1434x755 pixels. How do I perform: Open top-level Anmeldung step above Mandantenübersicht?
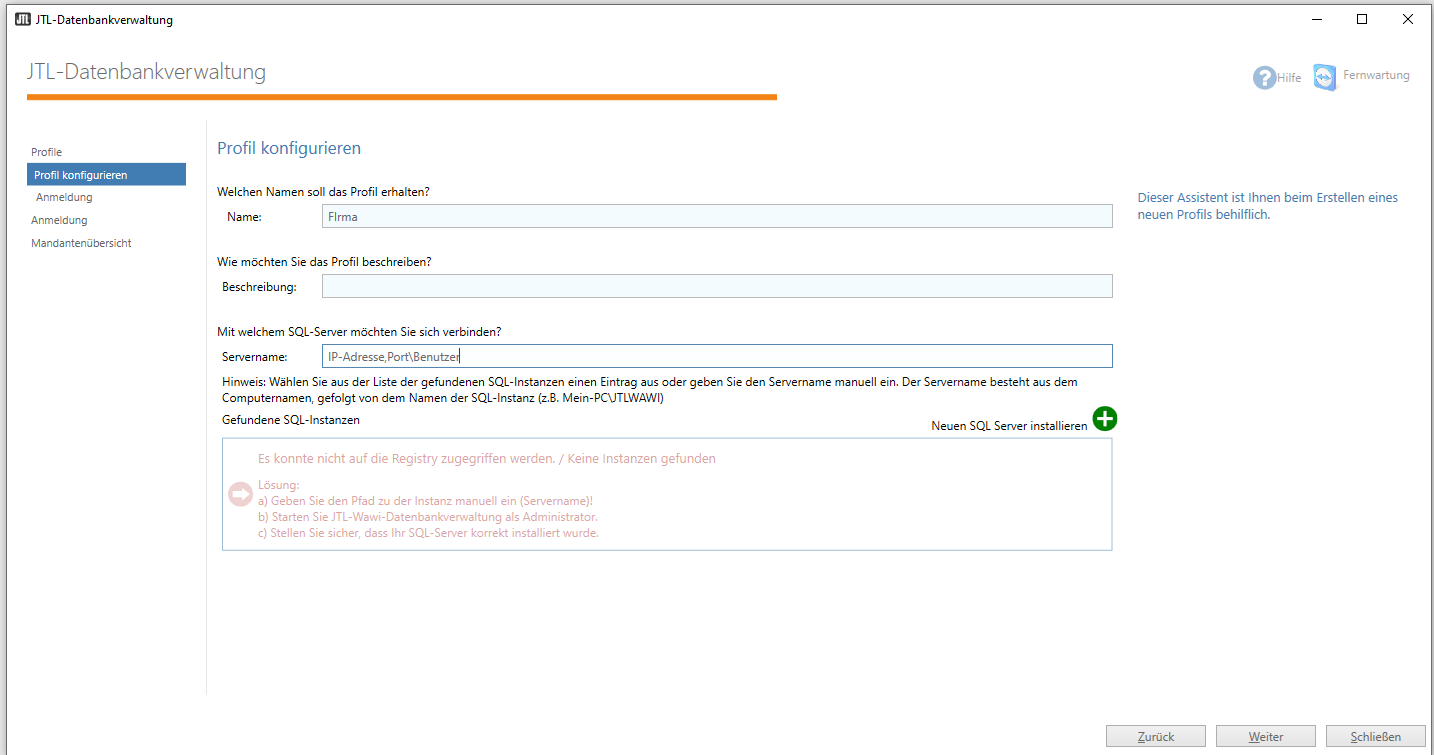59,220
